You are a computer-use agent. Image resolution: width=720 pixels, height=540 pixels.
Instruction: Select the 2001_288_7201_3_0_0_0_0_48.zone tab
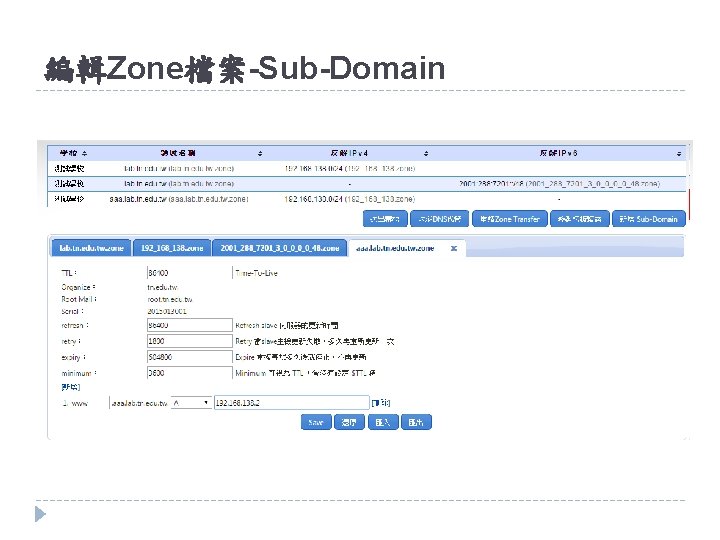280,248
